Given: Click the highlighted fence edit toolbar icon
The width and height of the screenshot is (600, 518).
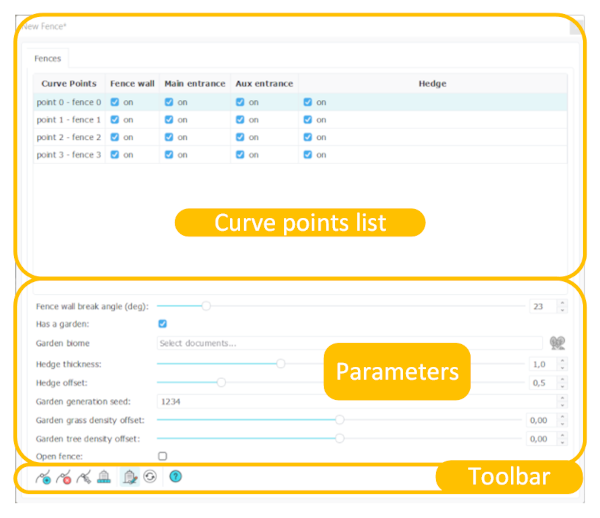Looking at the screenshot, I should (129, 478).
